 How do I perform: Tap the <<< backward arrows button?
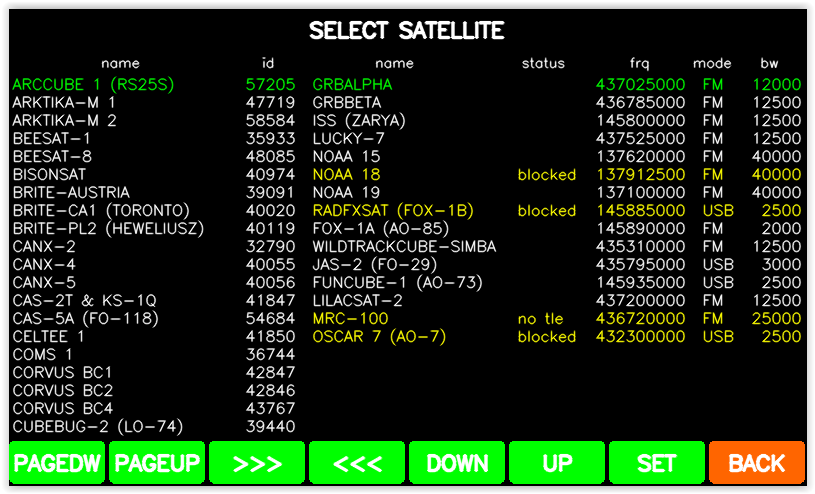click(x=357, y=462)
